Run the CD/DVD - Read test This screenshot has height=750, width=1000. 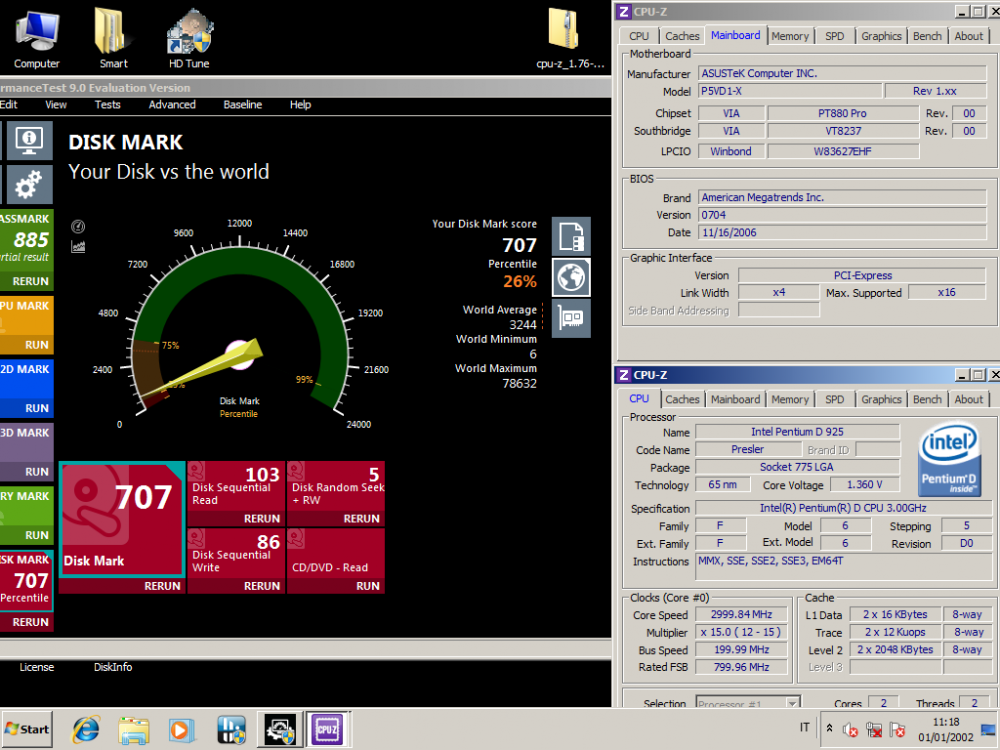click(x=367, y=586)
